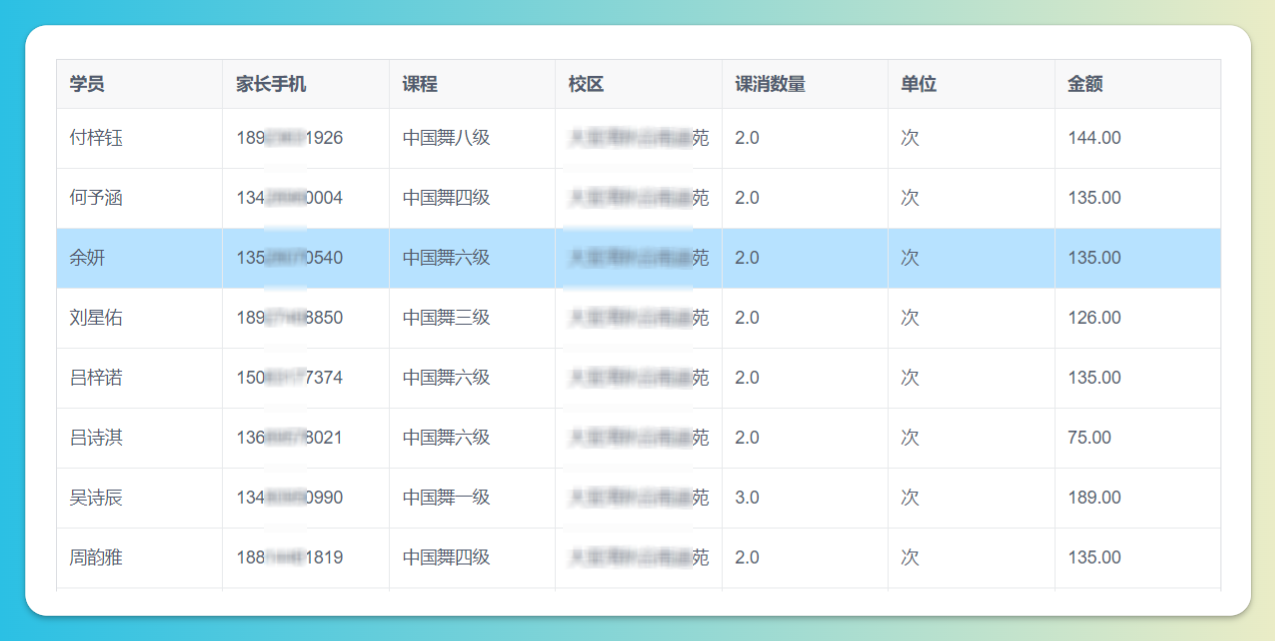This screenshot has height=641, width=1275.
Task: Select student name 刘星佑
Action: point(96,318)
